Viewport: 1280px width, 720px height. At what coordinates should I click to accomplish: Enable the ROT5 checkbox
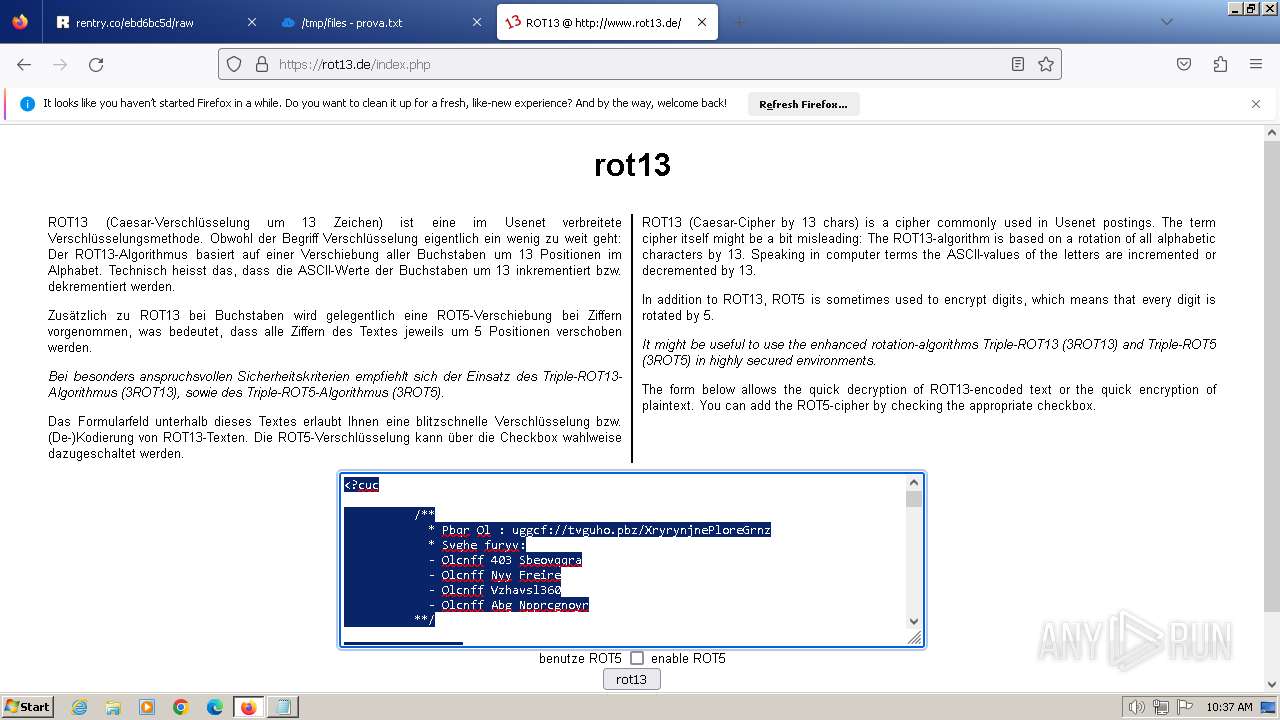pos(637,658)
